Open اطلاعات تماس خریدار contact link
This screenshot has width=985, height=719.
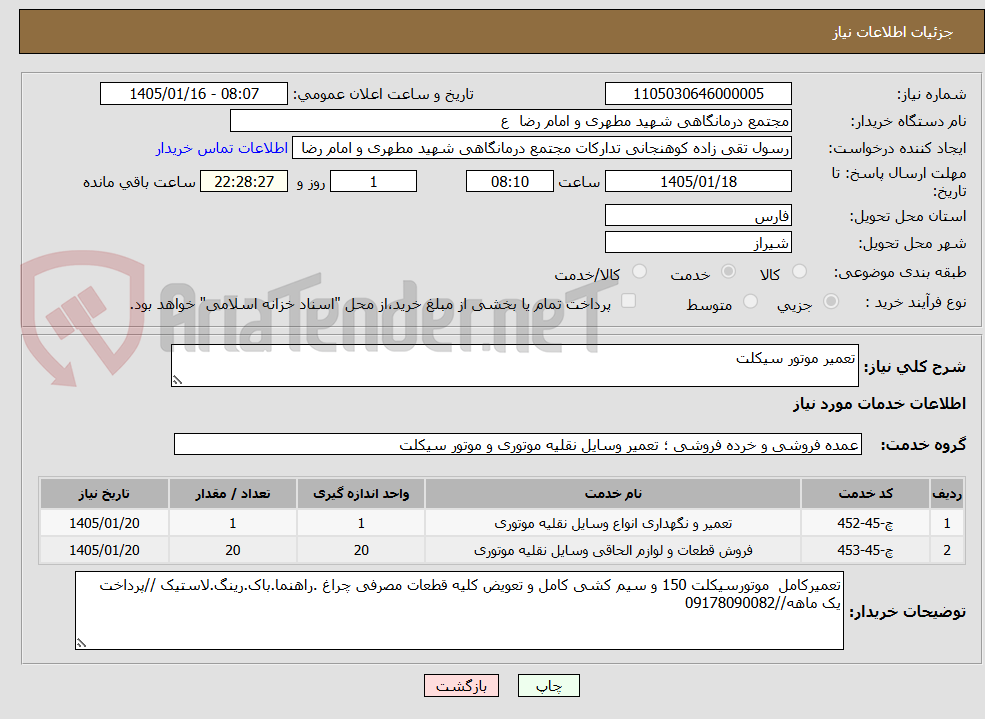(222, 148)
